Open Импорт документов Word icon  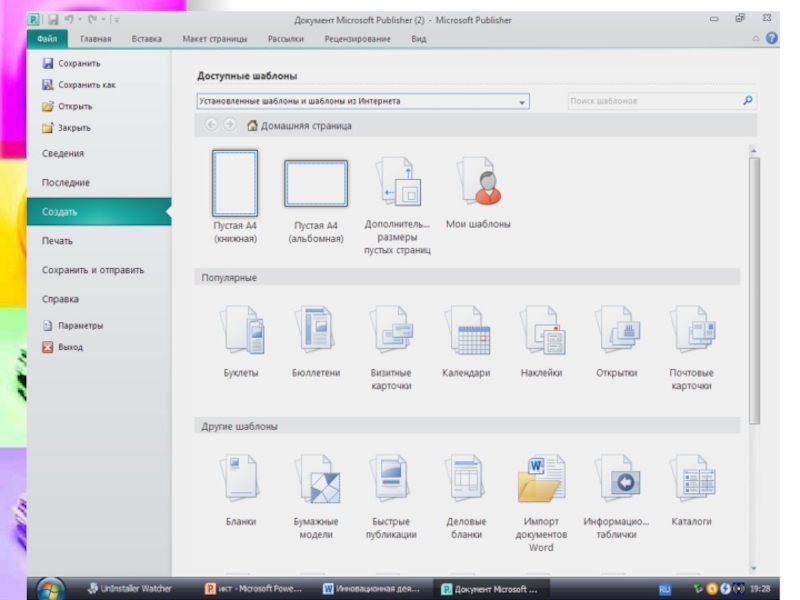pyautogui.click(x=541, y=480)
